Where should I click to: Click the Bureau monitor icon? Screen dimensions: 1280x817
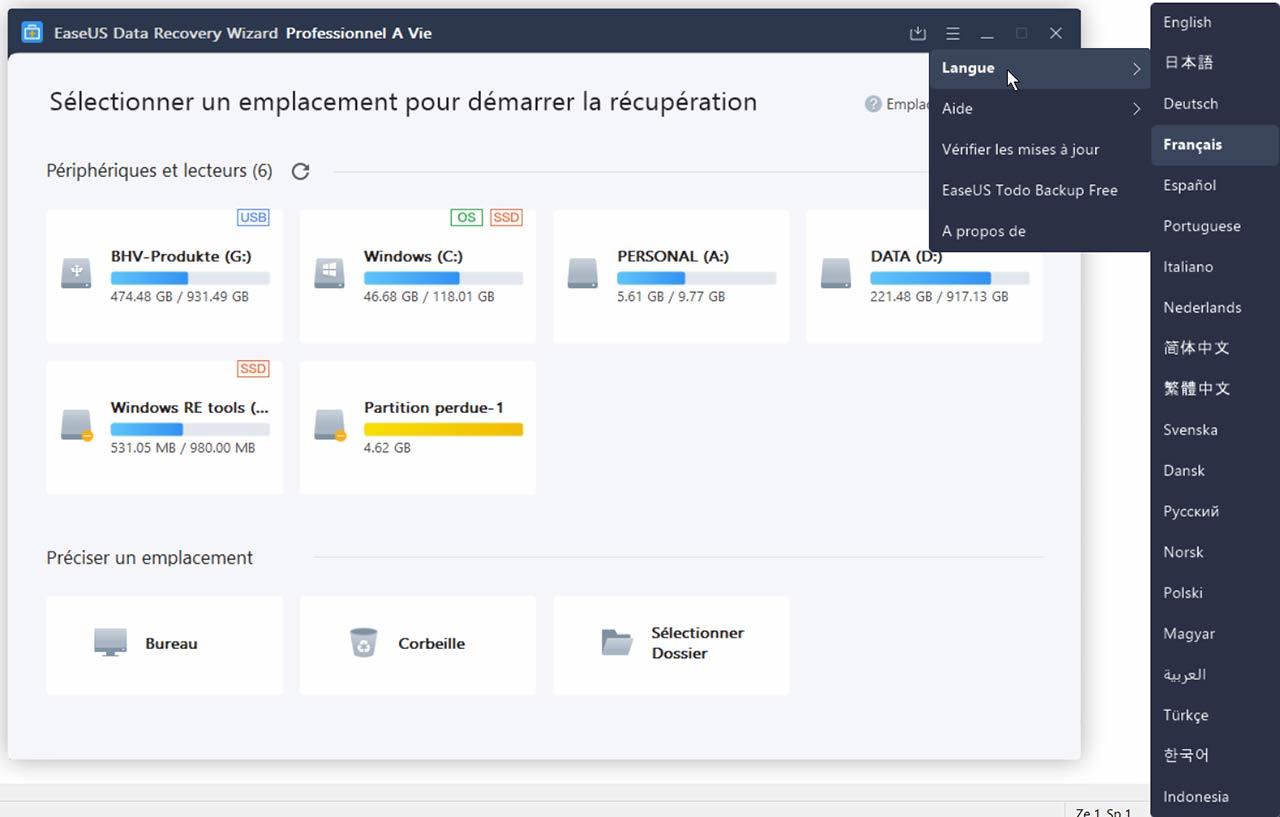(x=110, y=642)
